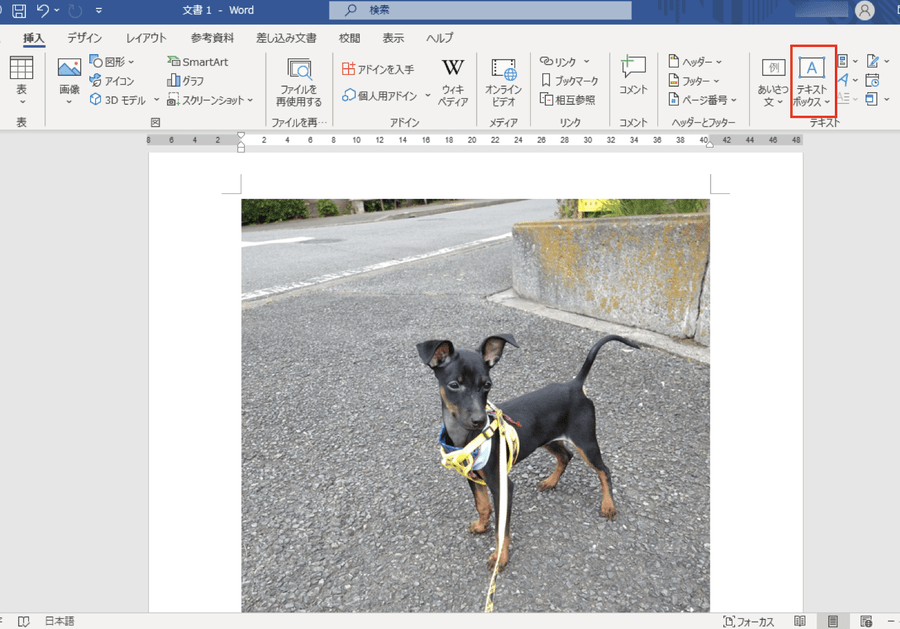Image resolution: width=900 pixels, height=629 pixels.
Task: Click the 検索 search box
Action: [x=480, y=10]
